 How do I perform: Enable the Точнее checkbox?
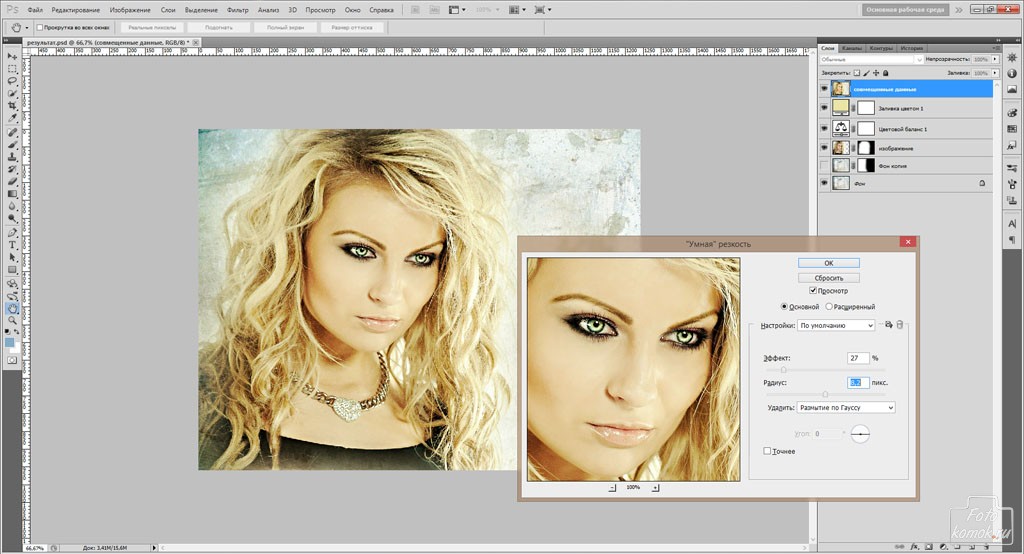click(767, 451)
